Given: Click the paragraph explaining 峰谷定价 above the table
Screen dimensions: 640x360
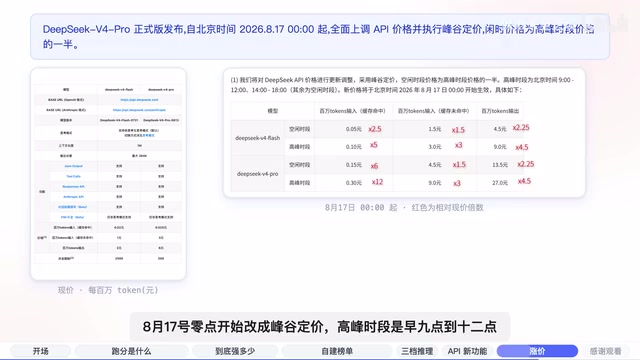Looking at the screenshot, I should pyautogui.click(x=402, y=85).
